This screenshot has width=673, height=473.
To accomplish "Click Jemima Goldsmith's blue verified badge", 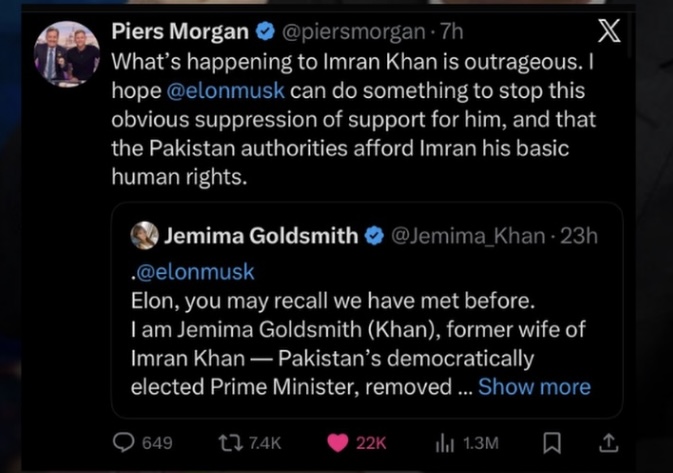I will [x=374, y=237].
